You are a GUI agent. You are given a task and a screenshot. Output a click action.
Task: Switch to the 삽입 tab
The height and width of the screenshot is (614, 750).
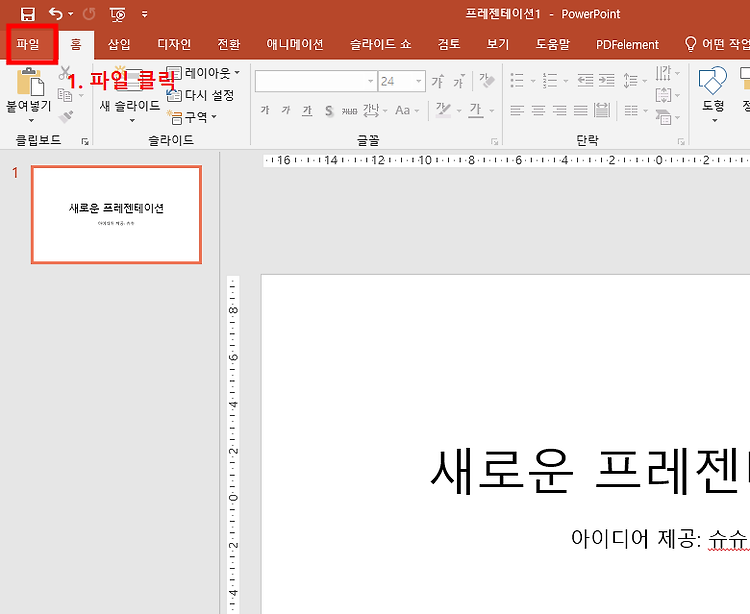pos(119,44)
